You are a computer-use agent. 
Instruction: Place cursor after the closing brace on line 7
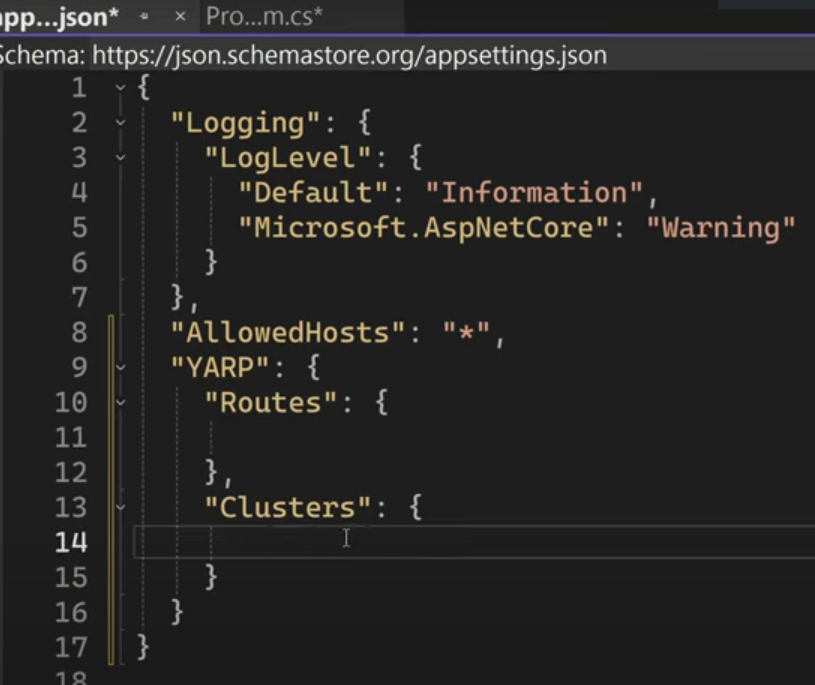(x=183, y=297)
